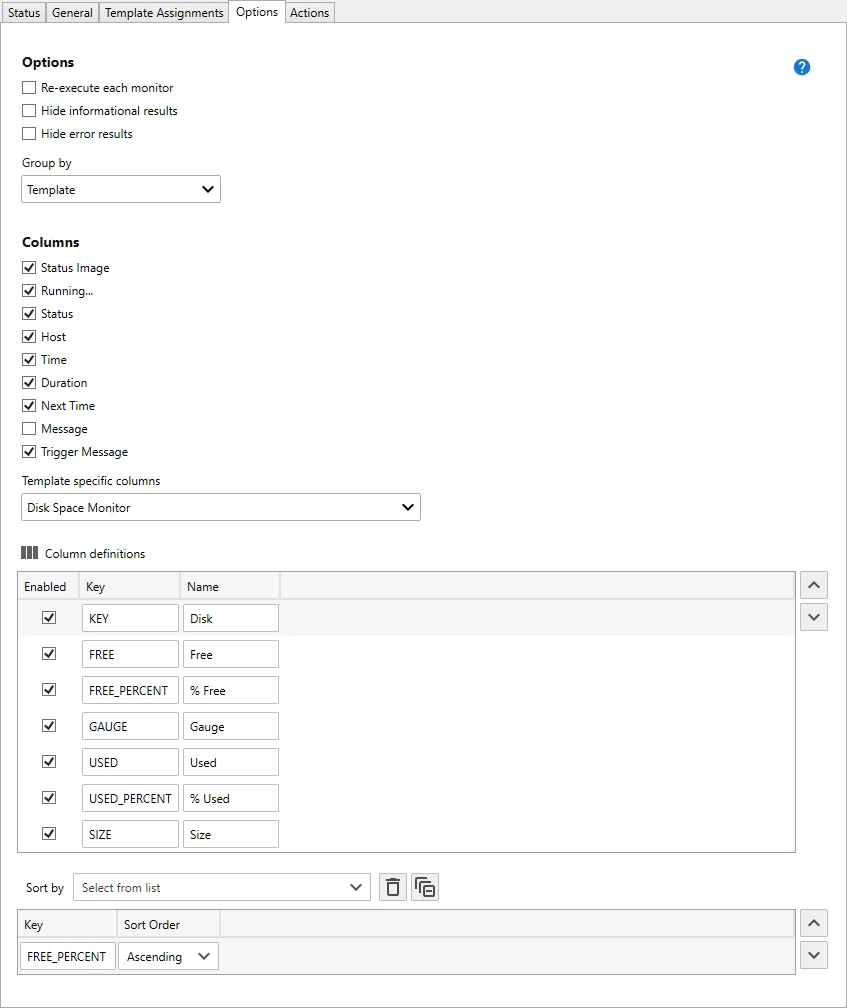Screen dimensions: 847x1008
Task: Click the Name field containing % Free
Action: coord(230,690)
